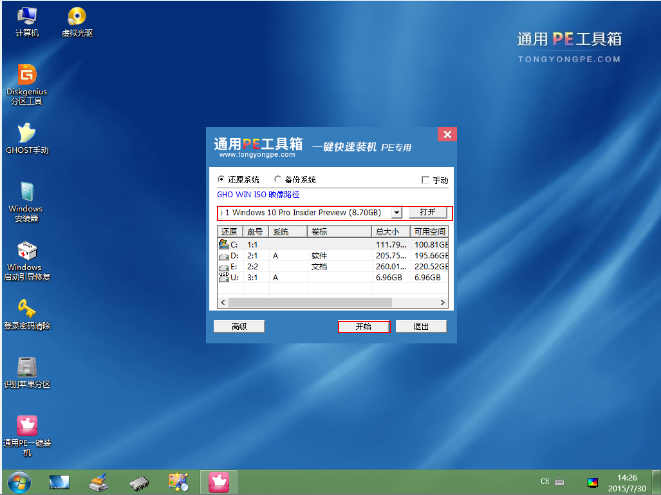Click the 6.96GB total size cell

[389, 277]
